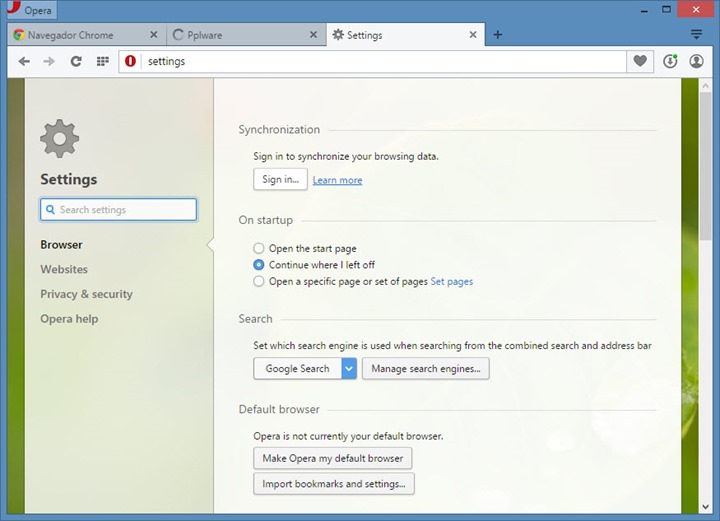Screen dimensions: 720x521
Task: Click the loading spinner on the Pplware tab
Action: click(178, 35)
